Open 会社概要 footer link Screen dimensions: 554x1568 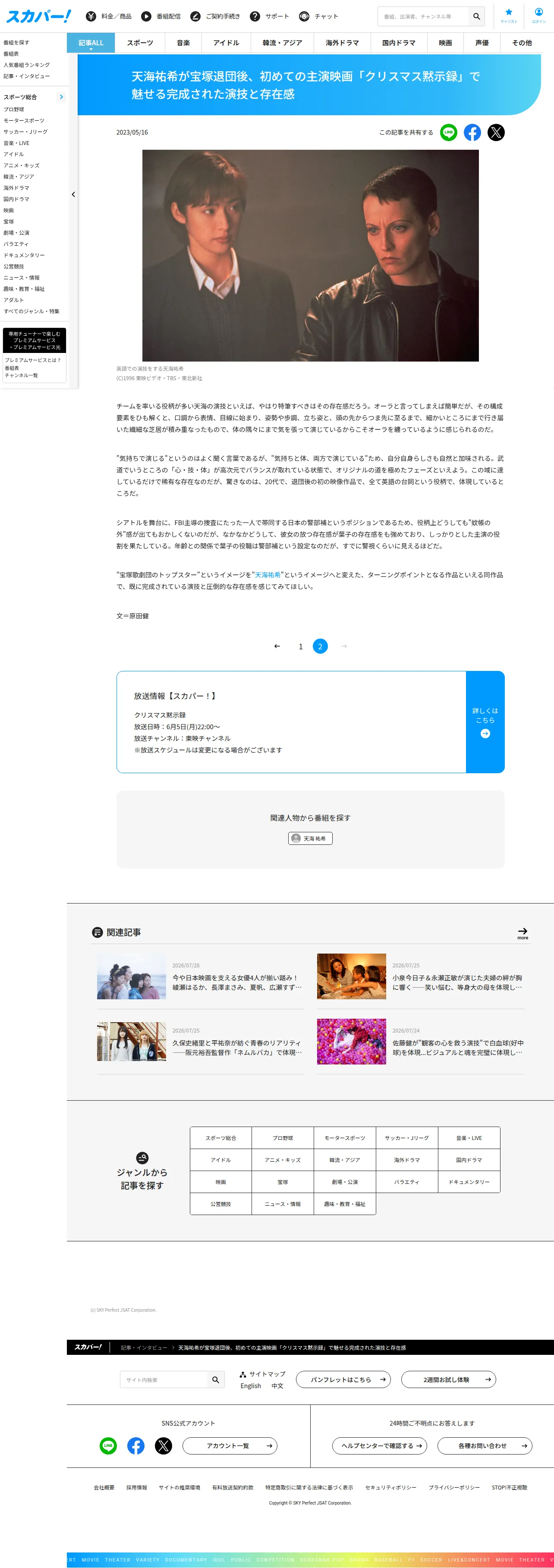tap(104, 1487)
